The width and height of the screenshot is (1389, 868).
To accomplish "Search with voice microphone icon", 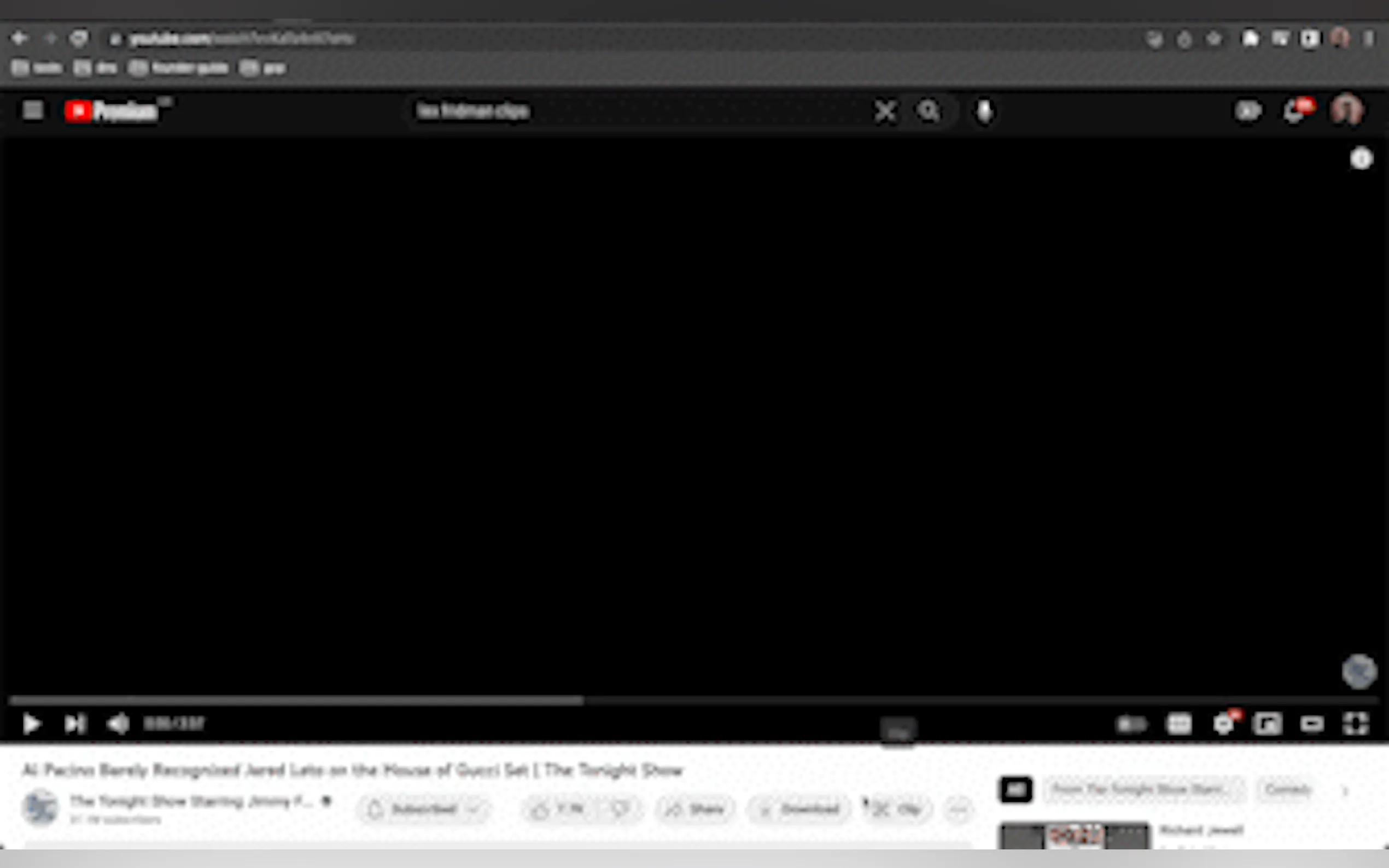I will [x=984, y=112].
